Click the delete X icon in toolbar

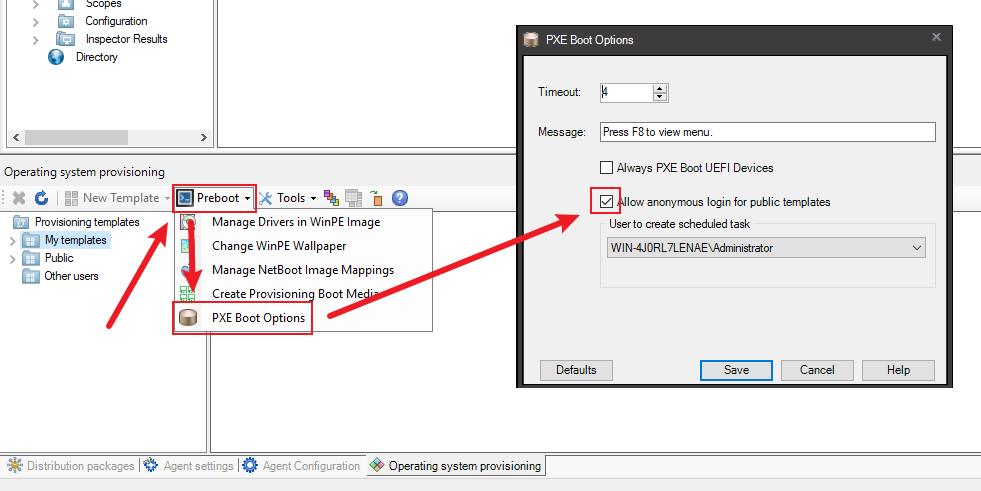click(x=19, y=198)
